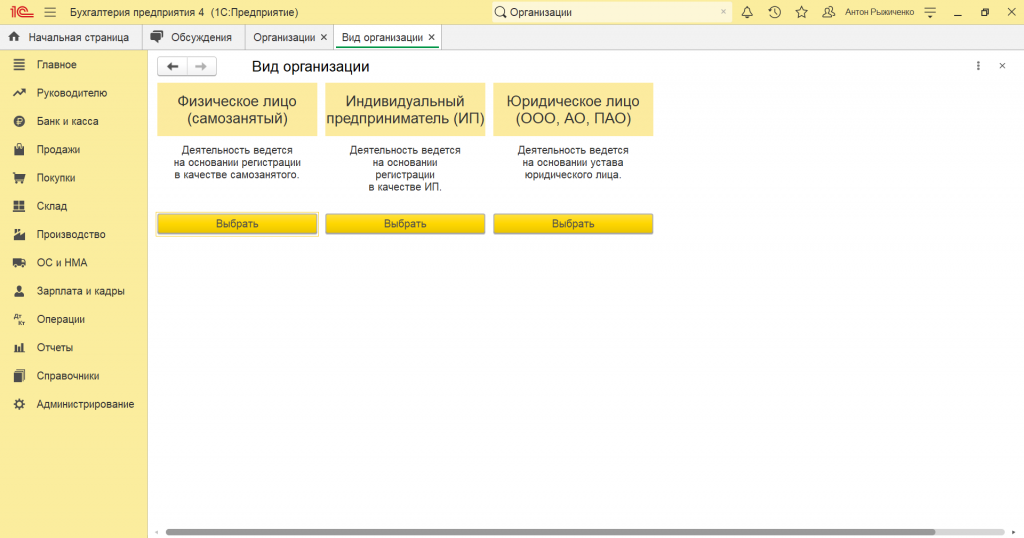Screen dimensions: 1024x538
Task: Choose Выбрать under Юридическое лицо
Action: click(x=573, y=224)
